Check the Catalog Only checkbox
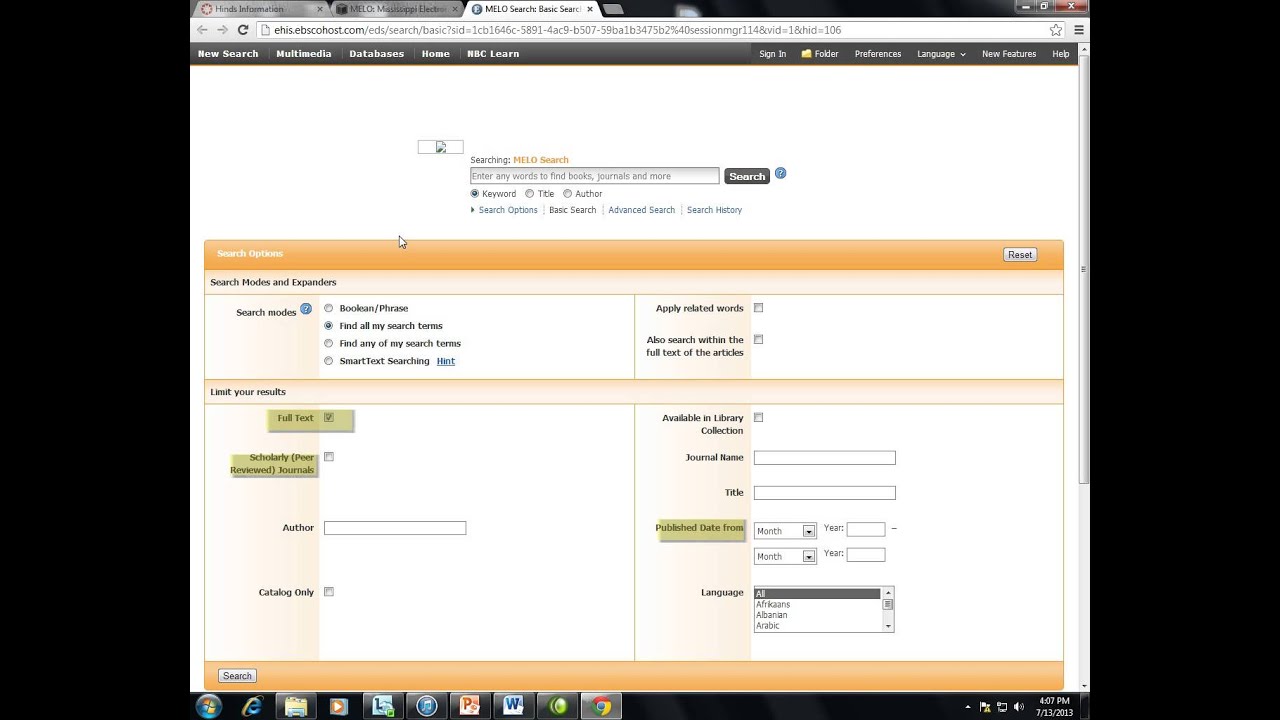Screen dimensions: 1280x720 click(x=328, y=592)
